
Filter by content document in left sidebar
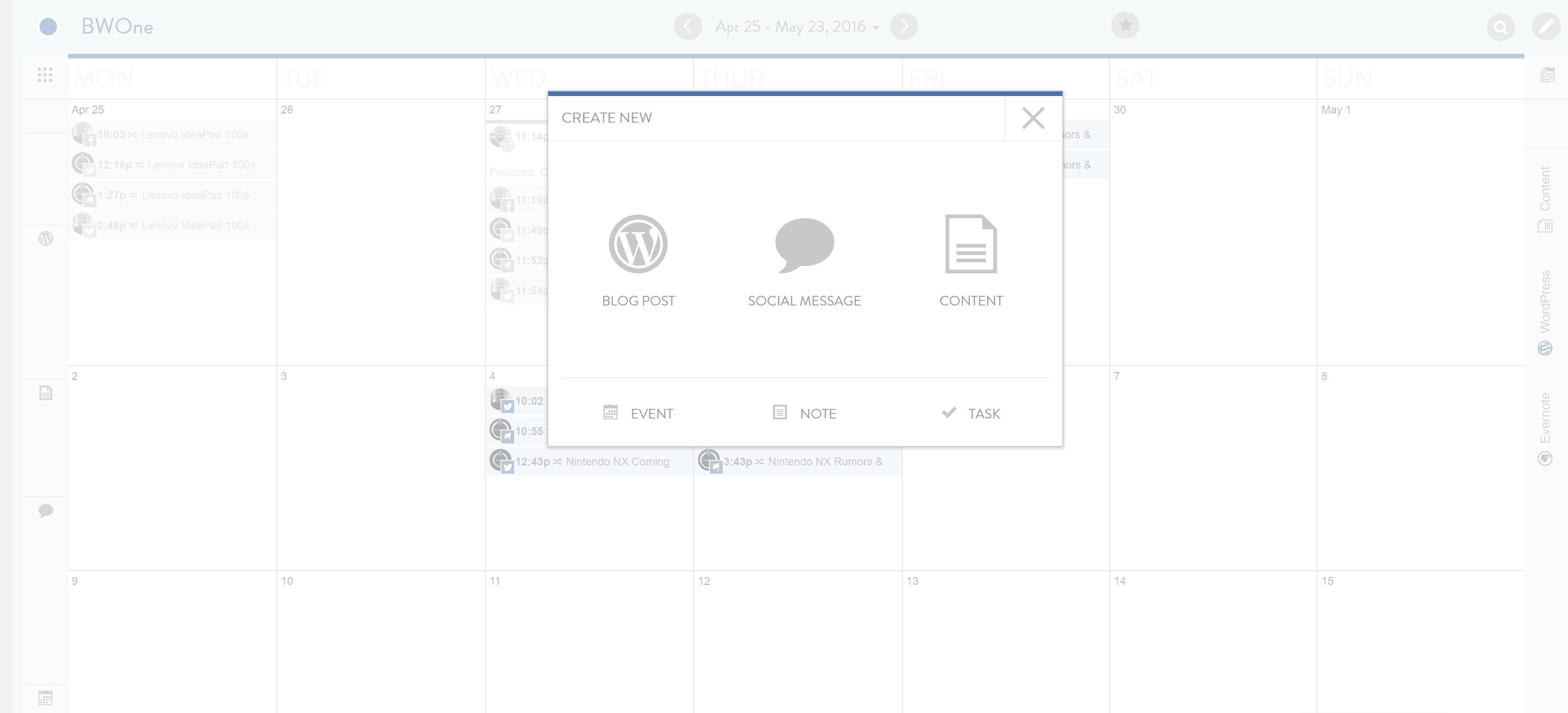[x=45, y=393]
